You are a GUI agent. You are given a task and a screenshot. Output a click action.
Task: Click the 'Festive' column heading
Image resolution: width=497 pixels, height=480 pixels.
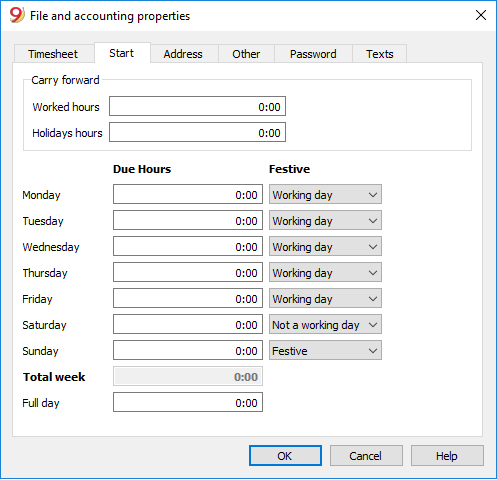[x=289, y=169]
